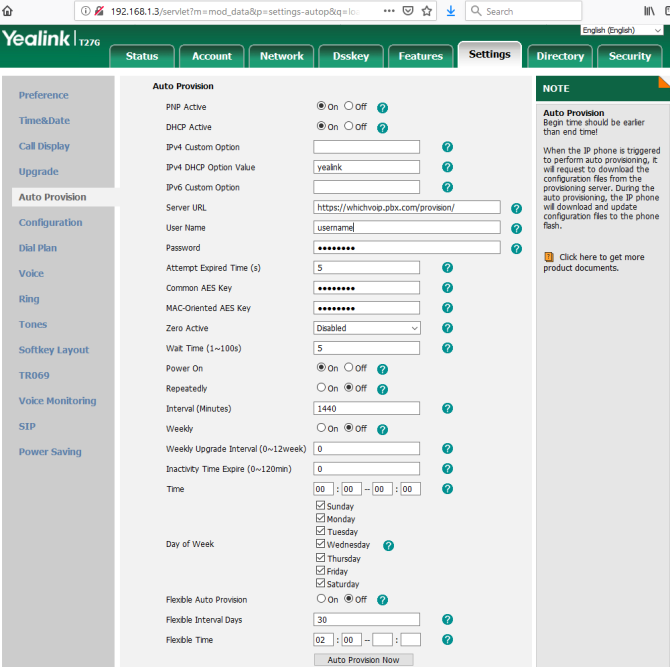This screenshot has width=670, height=667.
Task: Set DHCP Active to Off
Action: coord(349,126)
